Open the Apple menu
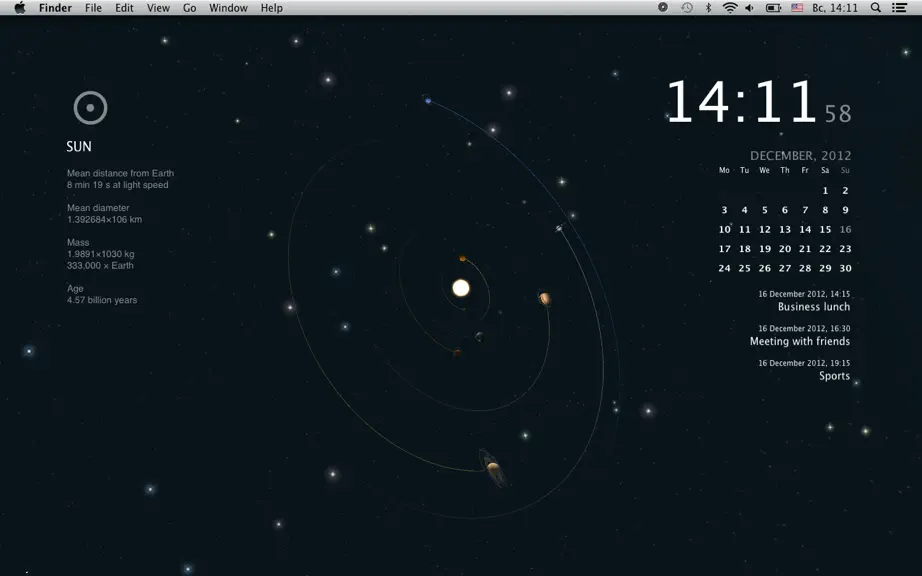This screenshot has height=576, width=922. point(20,8)
